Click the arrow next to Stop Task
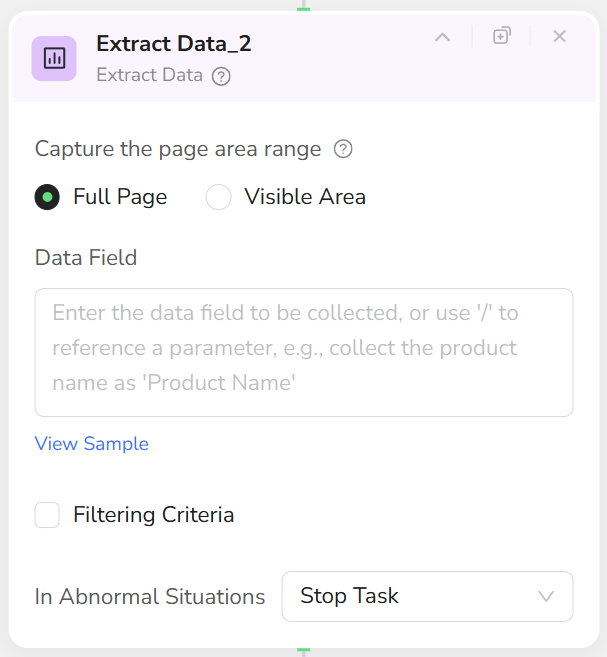607x657 pixels. pos(546,596)
